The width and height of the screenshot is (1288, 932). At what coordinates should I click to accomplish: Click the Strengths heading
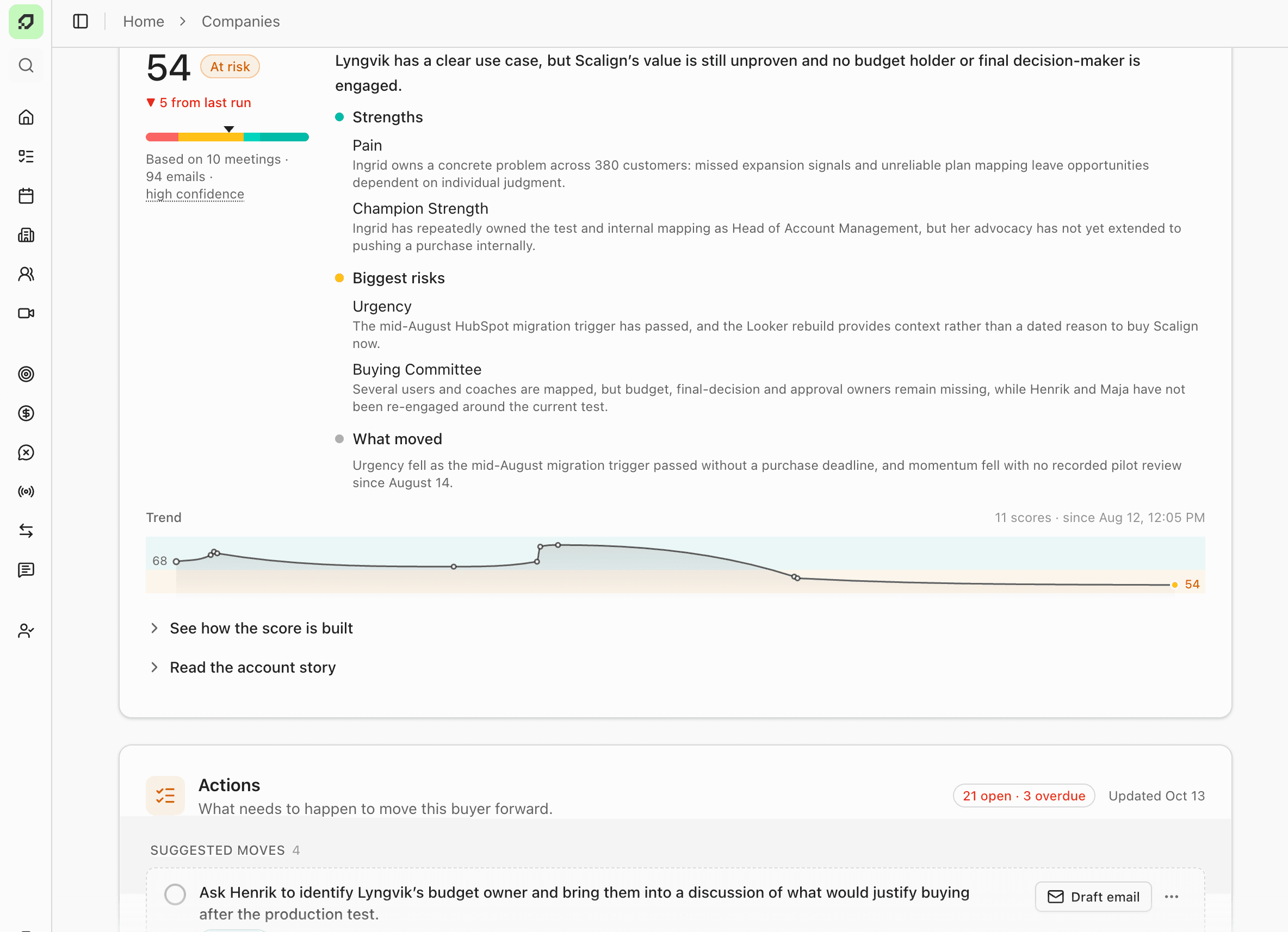(387, 117)
